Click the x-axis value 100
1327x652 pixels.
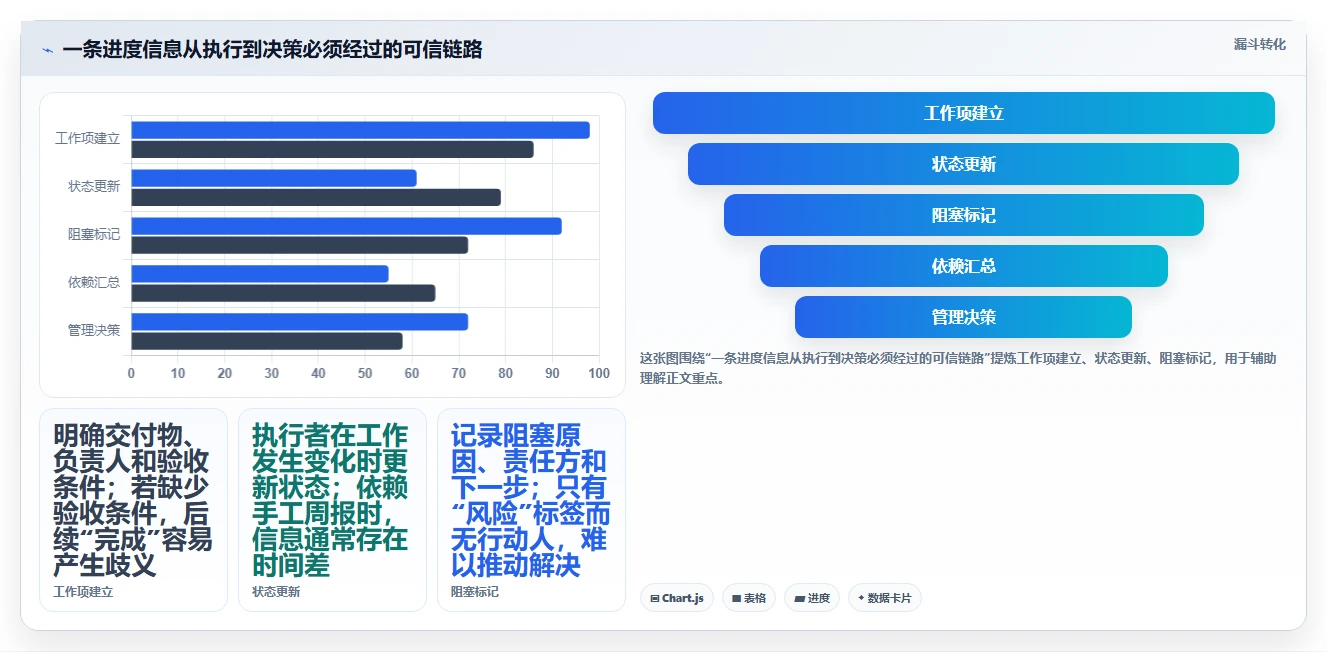599,374
